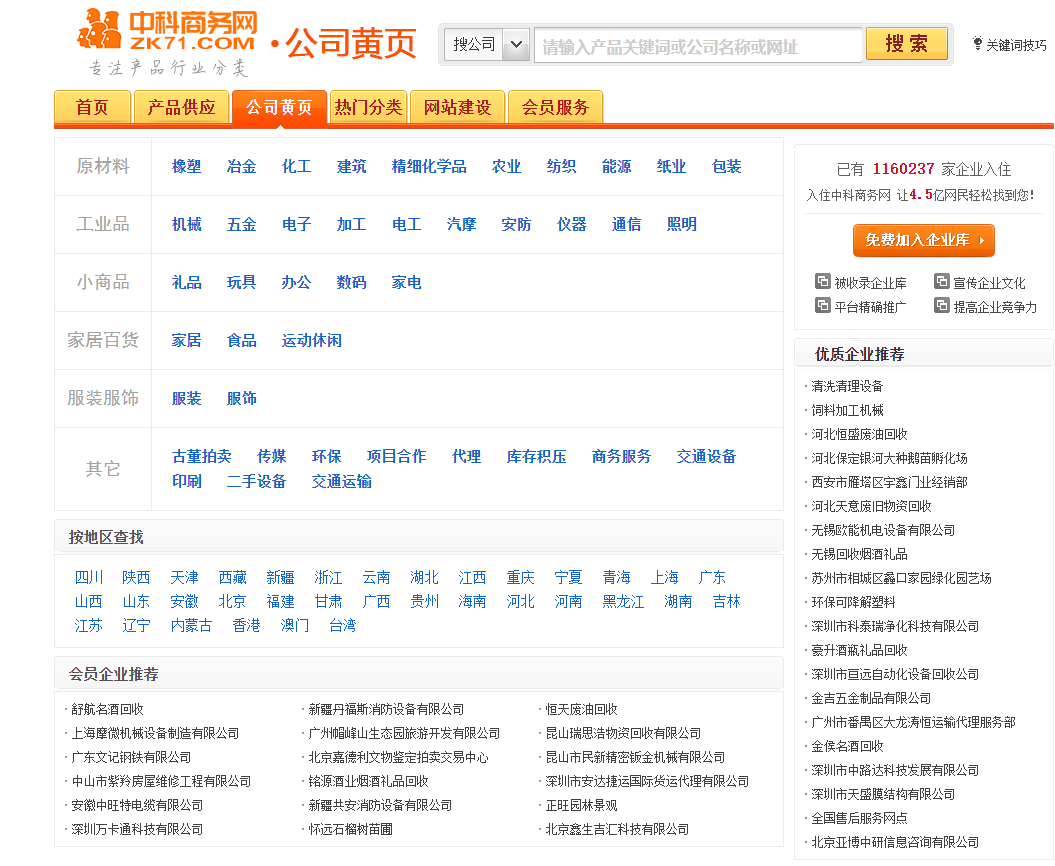This screenshot has height=866, width=1055.
Task: Open the 广东 region link
Action: coord(713,577)
